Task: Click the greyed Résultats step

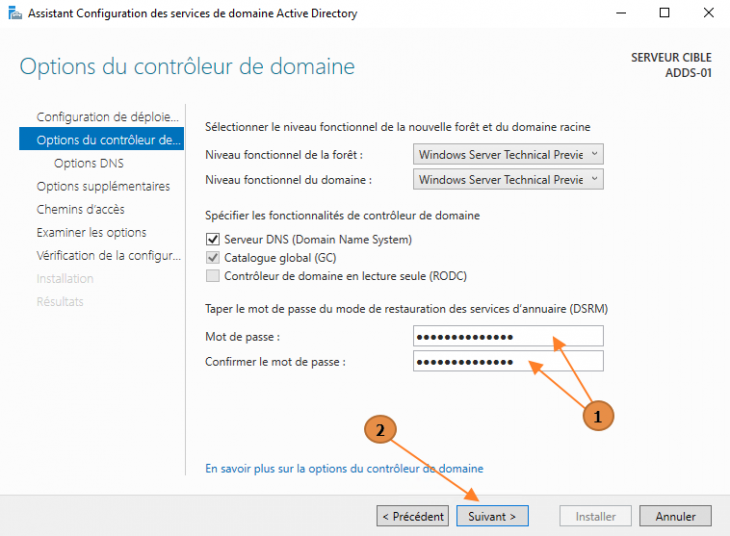Action: 60,301
